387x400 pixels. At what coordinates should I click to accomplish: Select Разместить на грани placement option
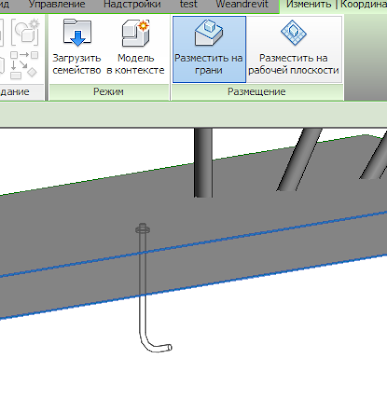click(209, 49)
